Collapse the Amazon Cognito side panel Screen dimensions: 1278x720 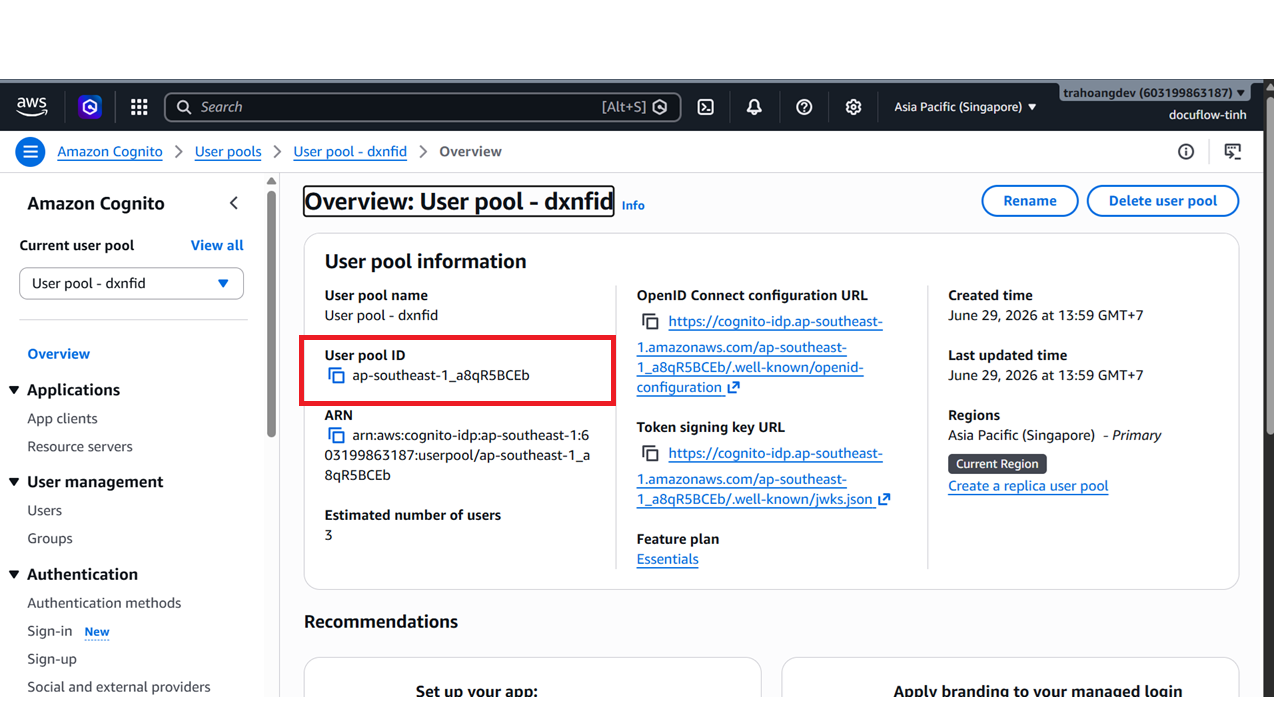coord(234,203)
